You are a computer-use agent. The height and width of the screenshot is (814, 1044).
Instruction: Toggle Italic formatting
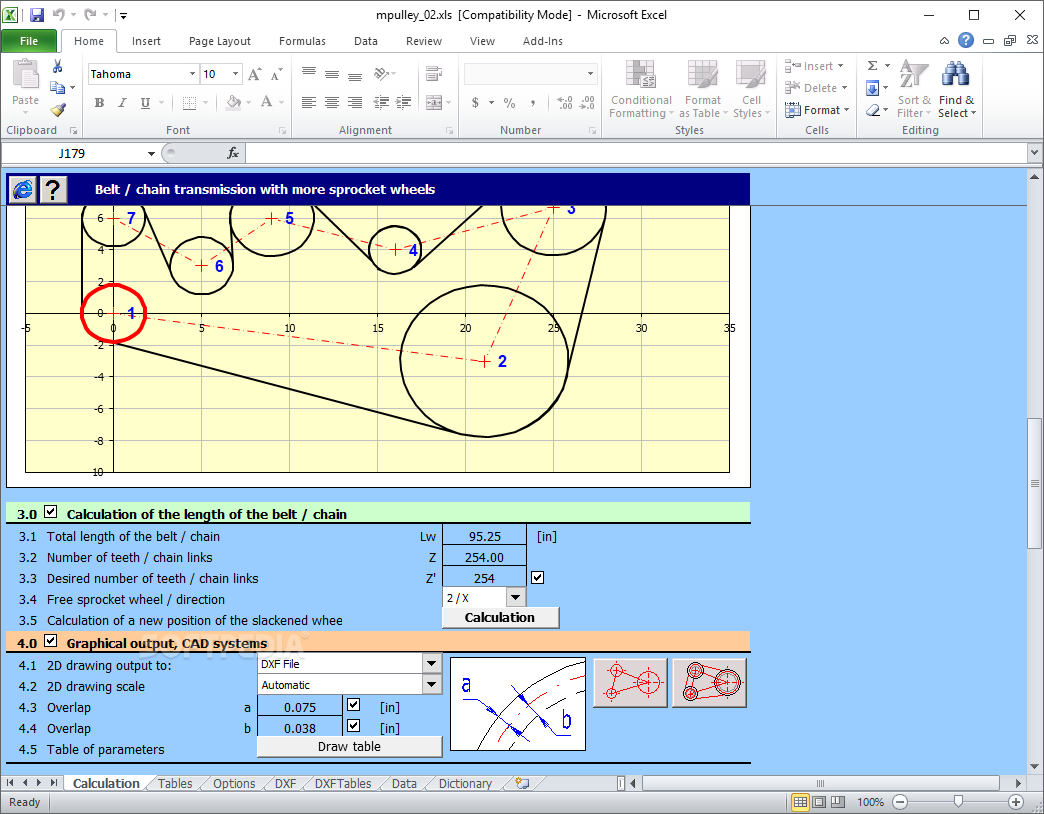[122, 102]
